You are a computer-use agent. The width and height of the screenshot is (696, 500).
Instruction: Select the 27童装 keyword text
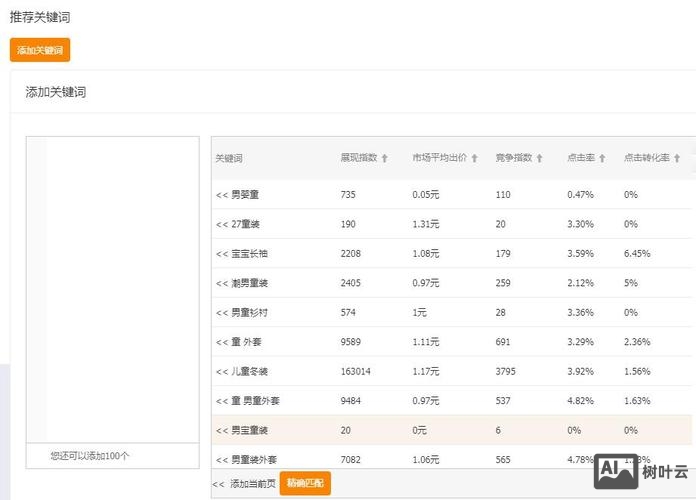coord(245,224)
